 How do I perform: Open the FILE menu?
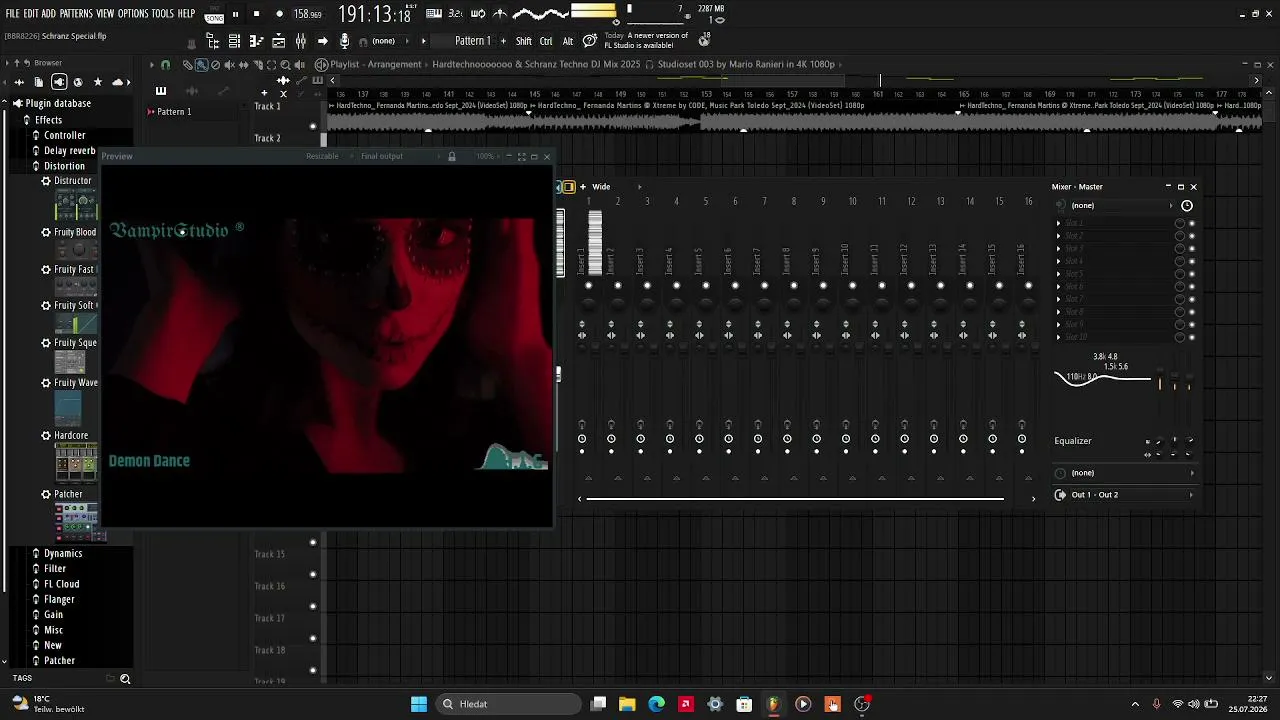[12, 14]
